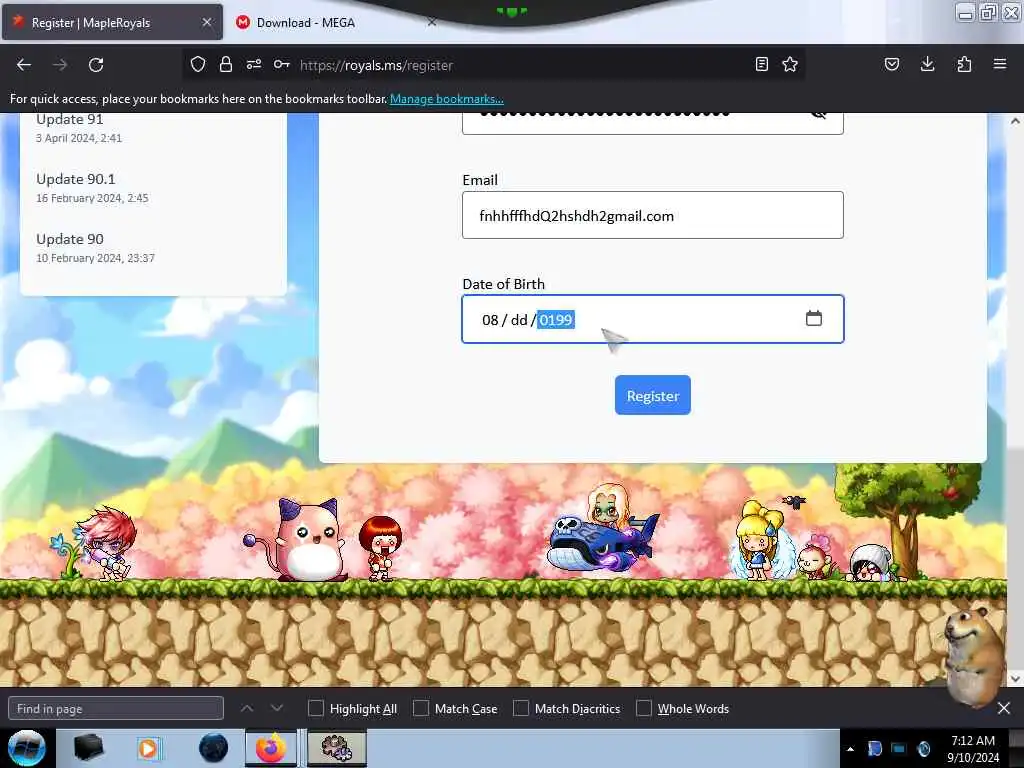Screen dimensions: 1024x768
Task: Click the month segment of Date of Birth
Action: coord(490,320)
